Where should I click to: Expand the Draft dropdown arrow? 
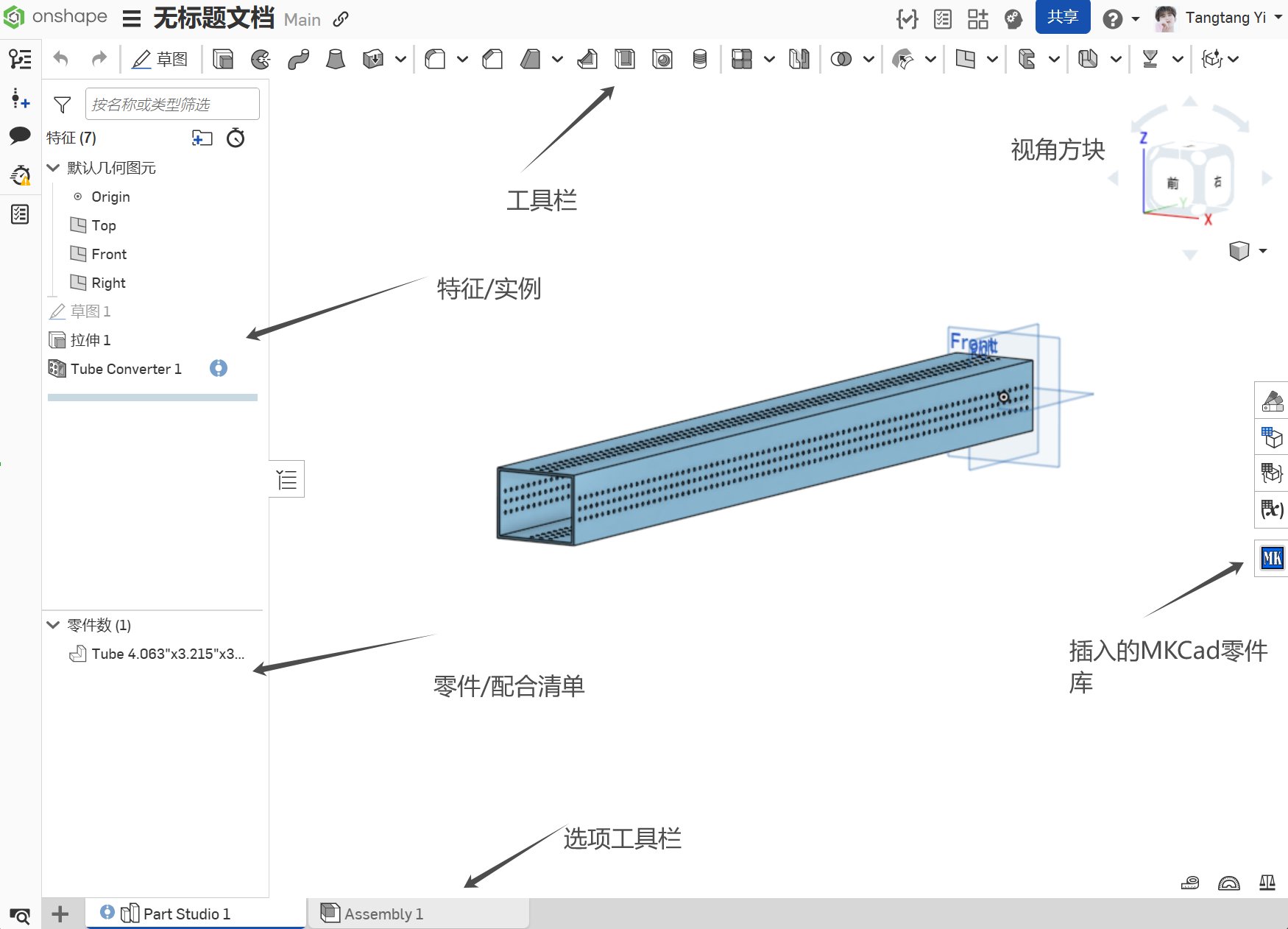[x=557, y=59]
